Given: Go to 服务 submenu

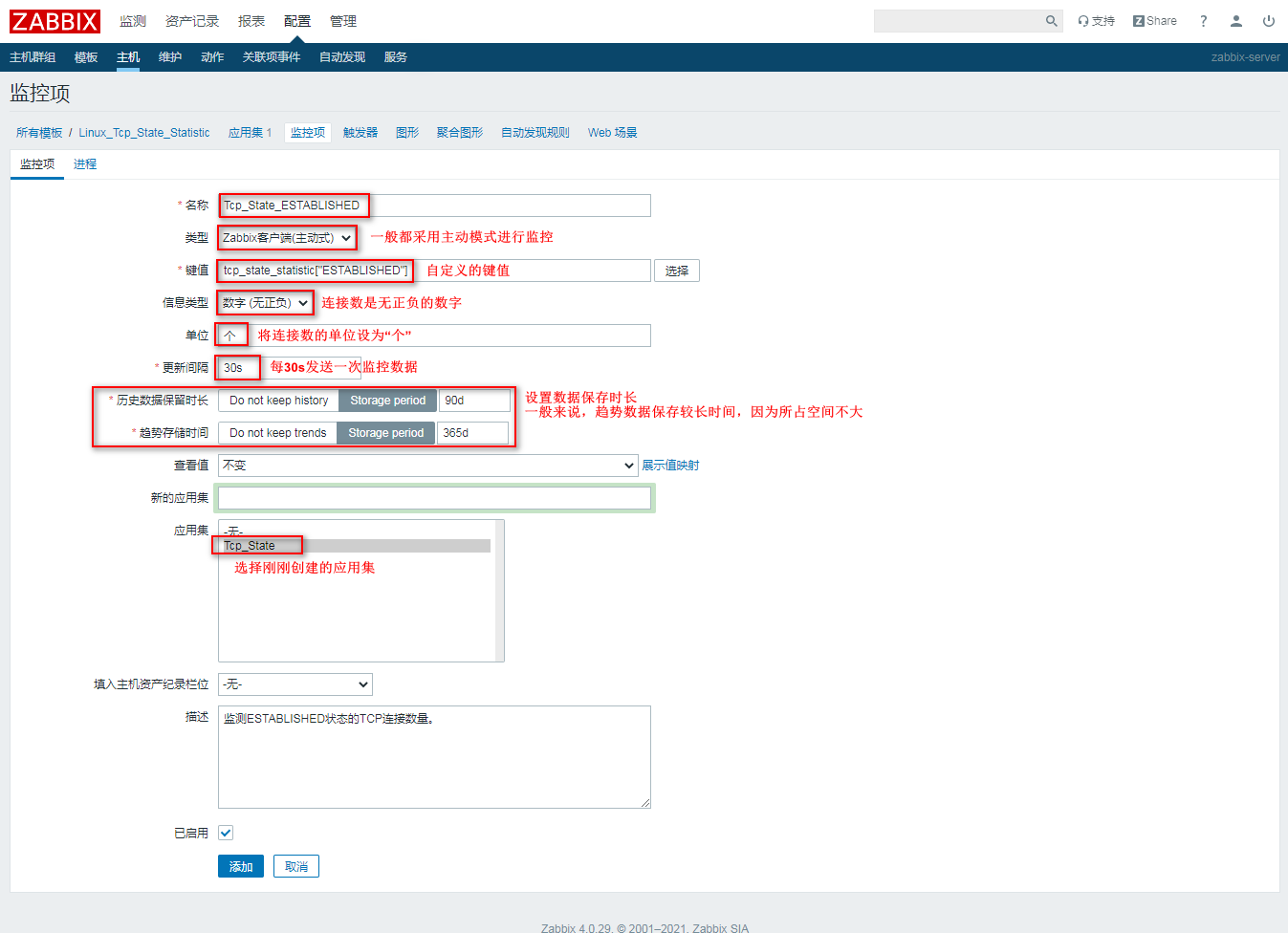Looking at the screenshot, I should pyautogui.click(x=396, y=57).
